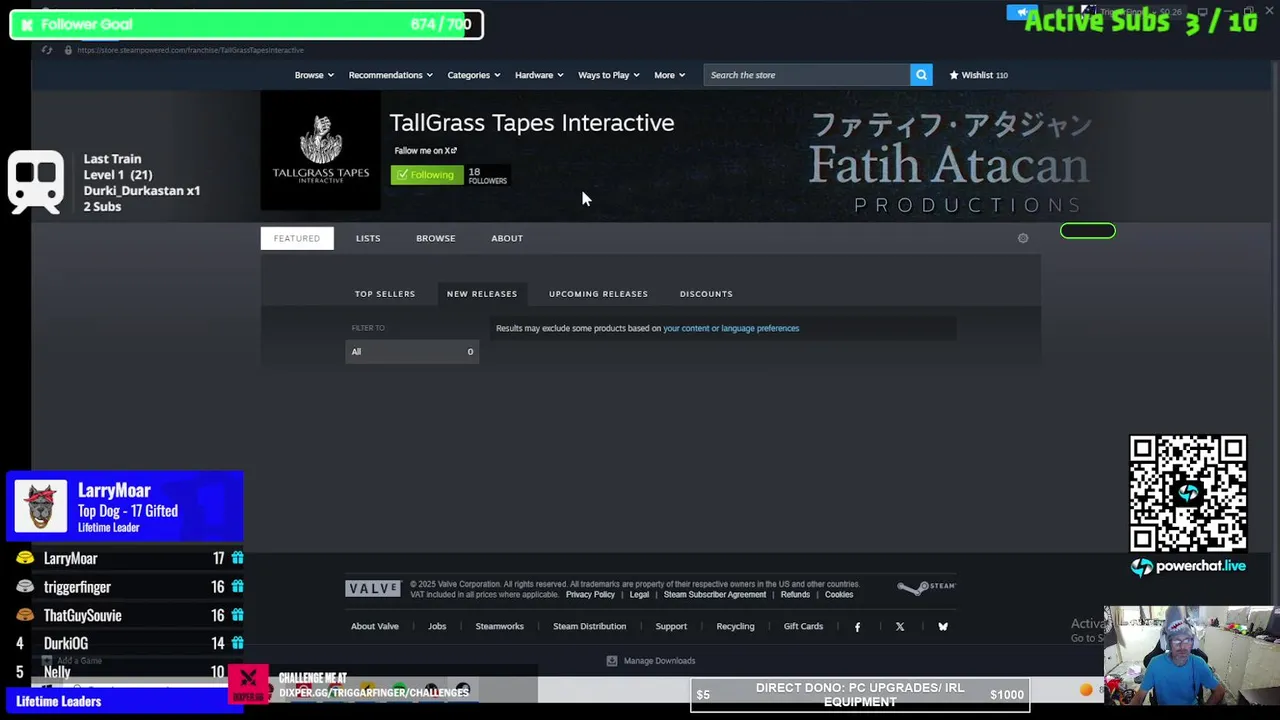Open the Facebook icon in footer
The image size is (1280, 720).
(x=857, y=627)
